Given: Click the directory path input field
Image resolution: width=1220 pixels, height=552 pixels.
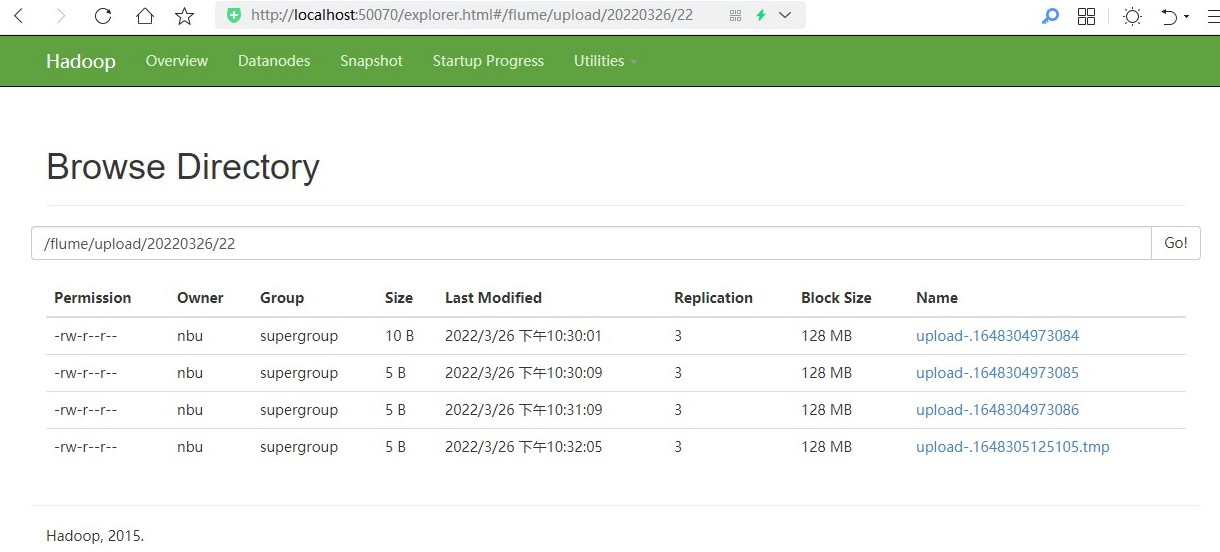Looking at the screenshot, I should 592,243.
